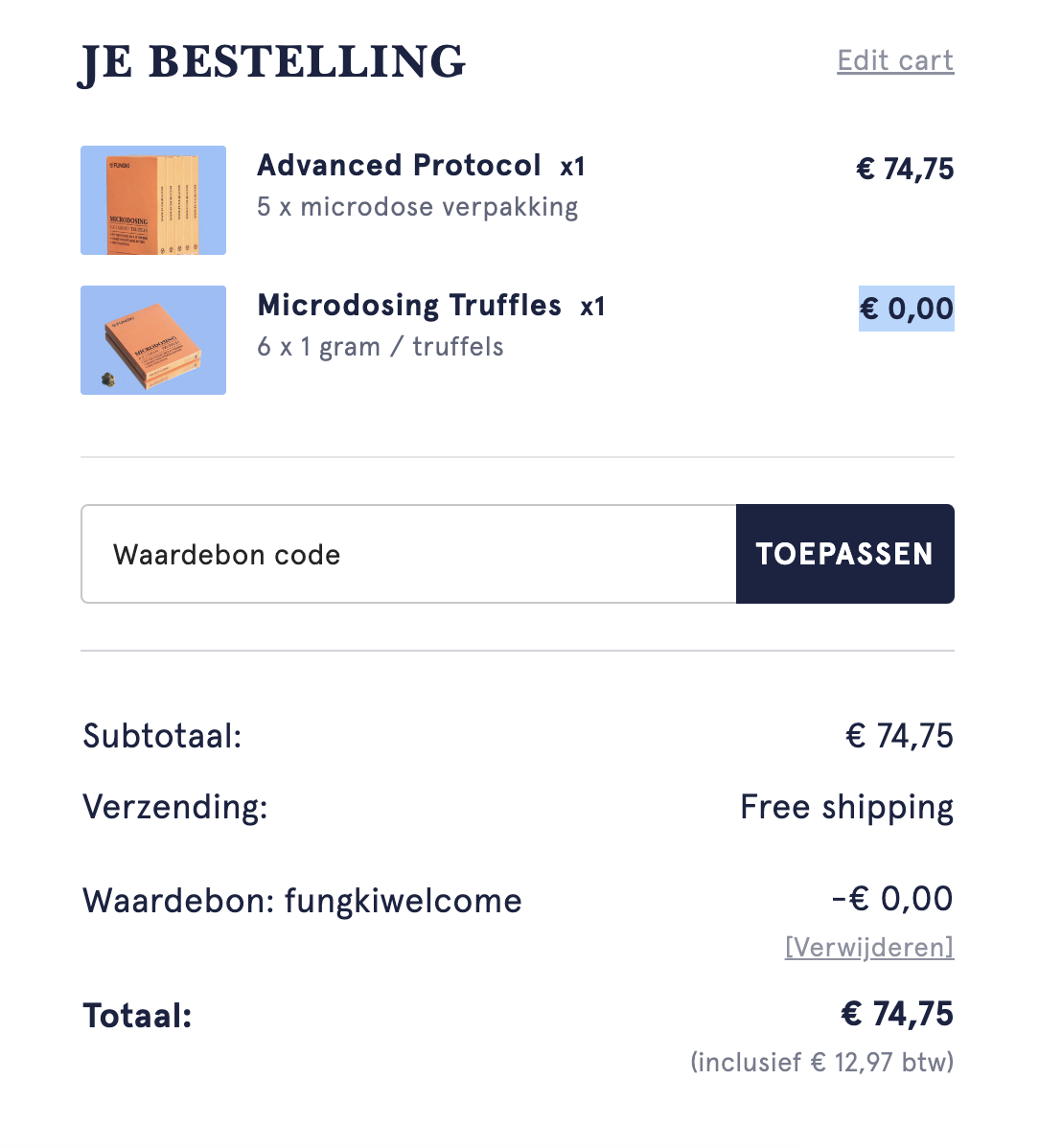Apply coupon with the TOEPASSEN button

(845, 554)
